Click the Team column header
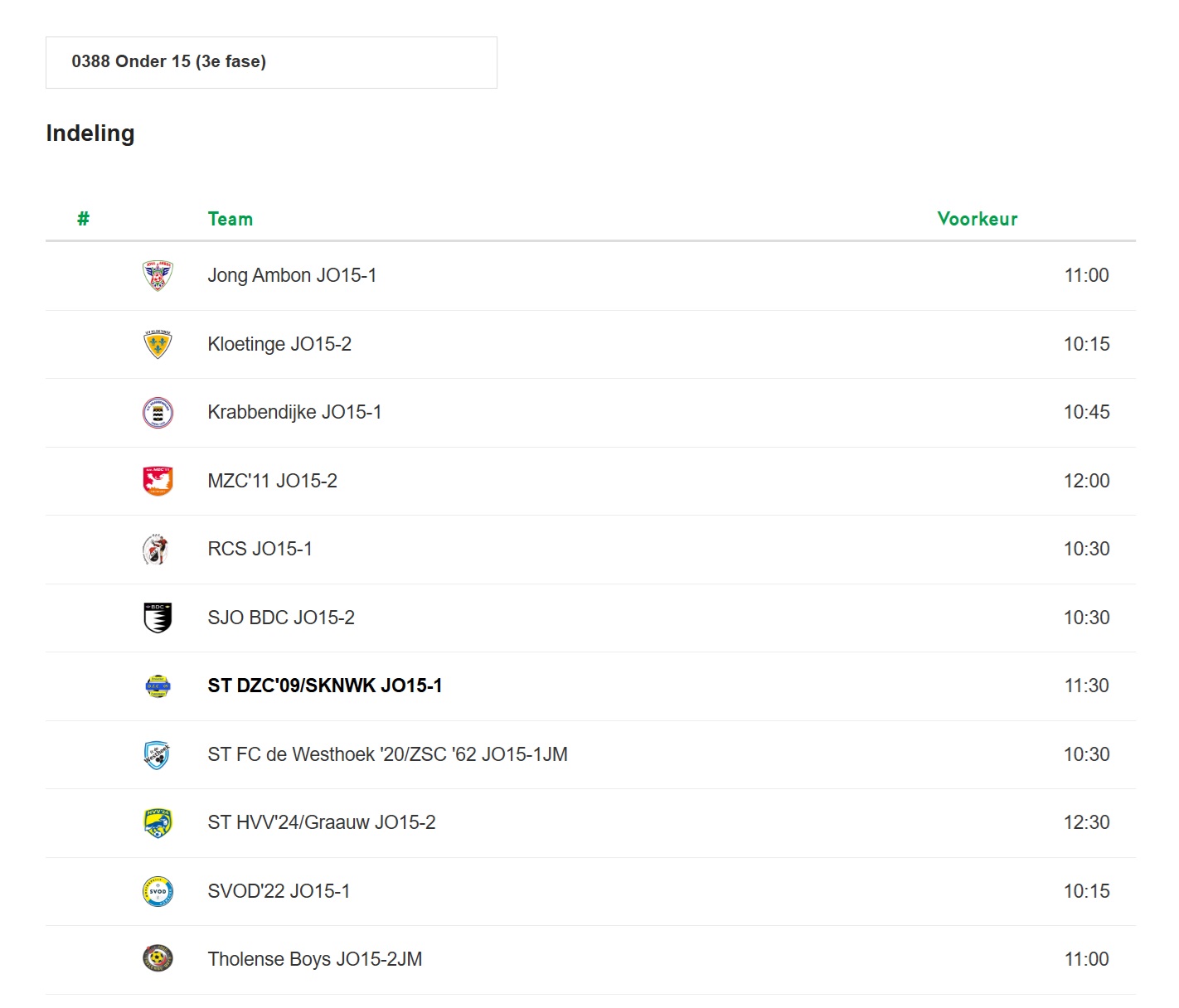The width and height of the screenshot is (1179, 1008). 230,219
